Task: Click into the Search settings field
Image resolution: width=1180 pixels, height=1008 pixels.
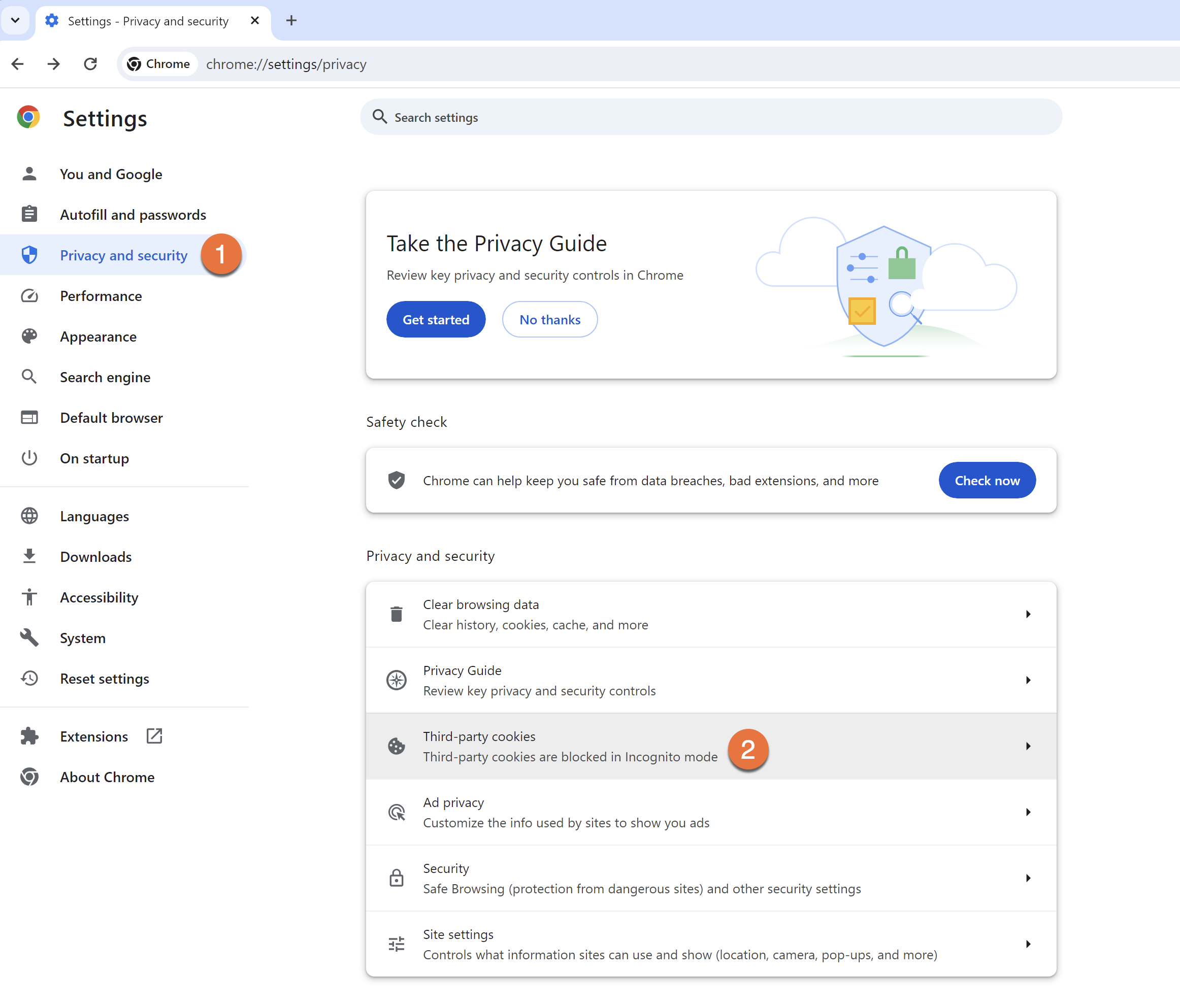Action: click(712, 117)
